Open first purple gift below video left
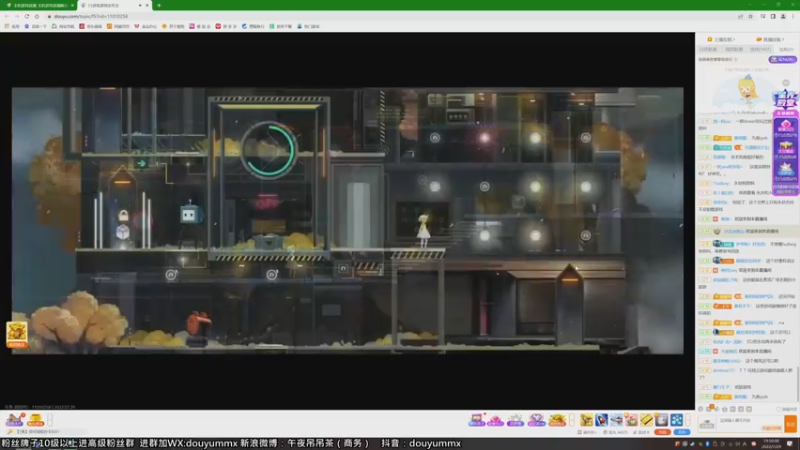 14,420
